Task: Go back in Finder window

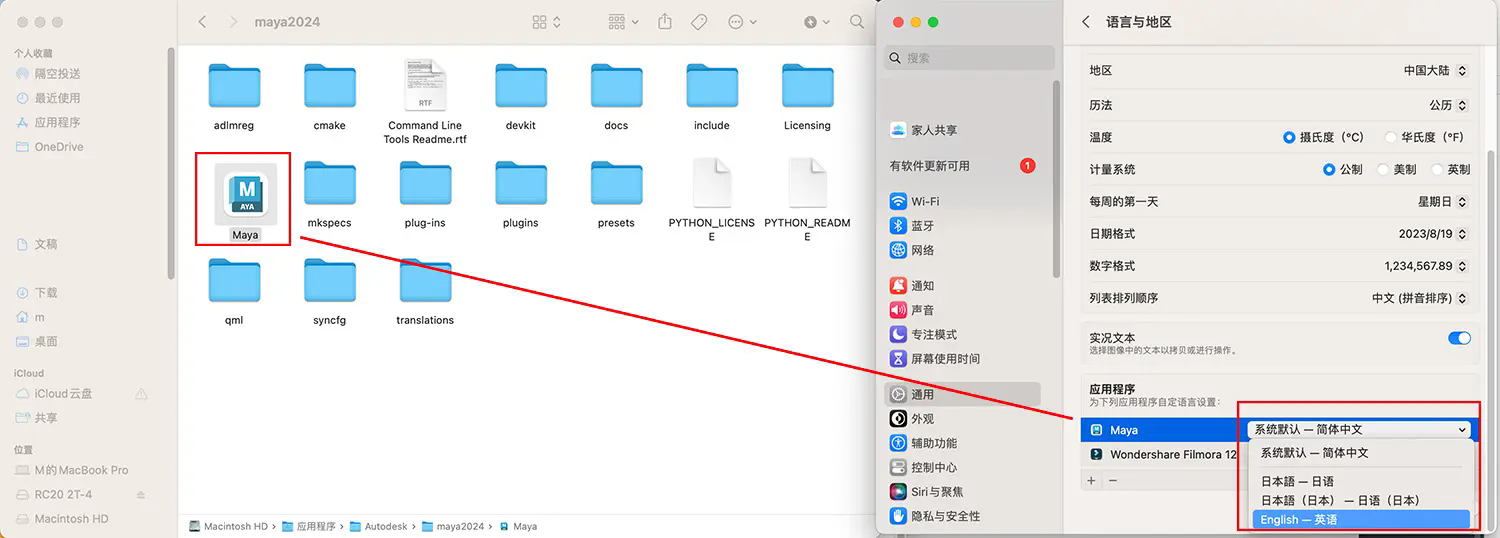Action: click(x=202, y=21)
